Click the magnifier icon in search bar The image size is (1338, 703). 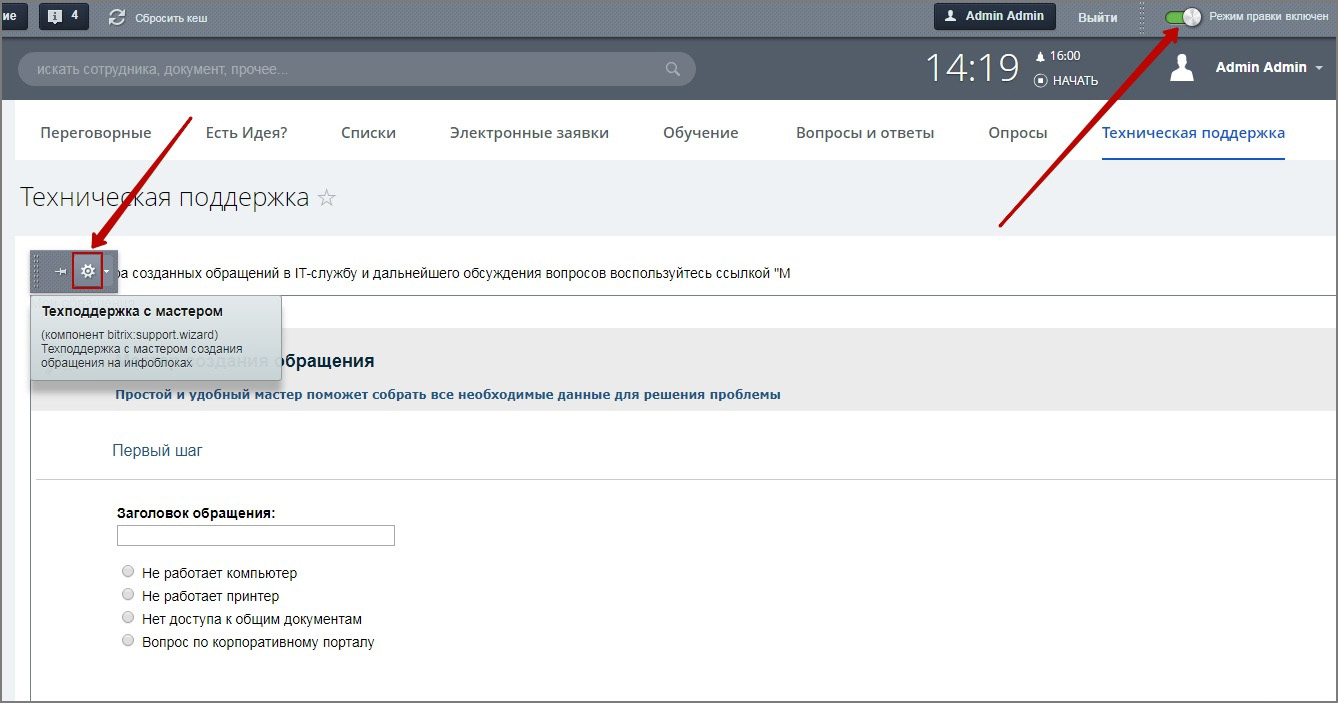(673, 70)
